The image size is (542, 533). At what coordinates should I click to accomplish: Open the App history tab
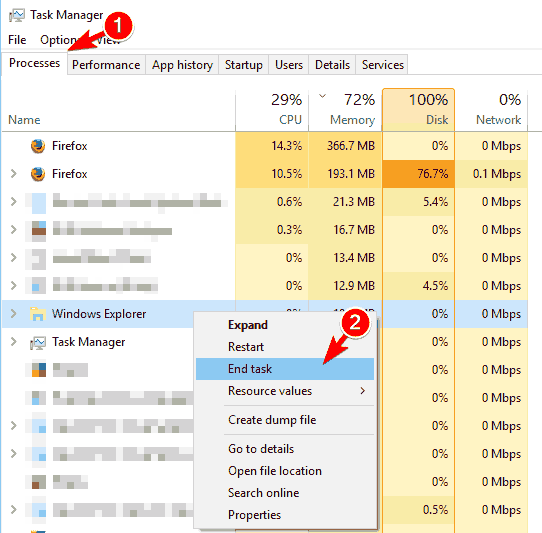[x=182, y=65]
